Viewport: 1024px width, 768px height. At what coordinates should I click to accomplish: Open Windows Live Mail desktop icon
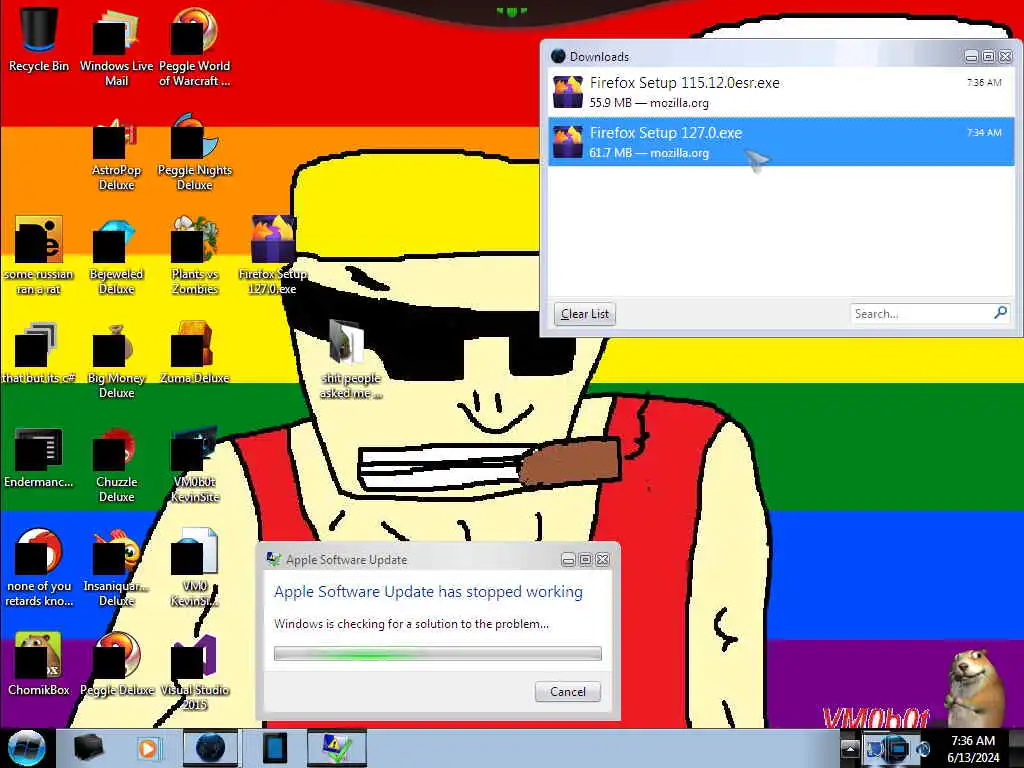(x=116, y=47)
